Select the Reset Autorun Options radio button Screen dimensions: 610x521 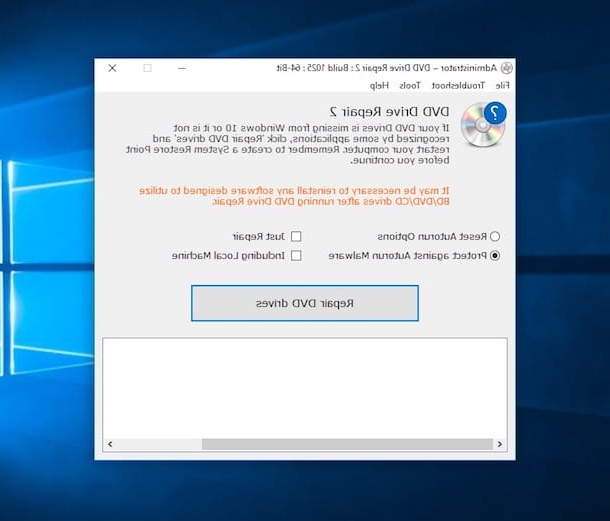click(x=495, y=236)
